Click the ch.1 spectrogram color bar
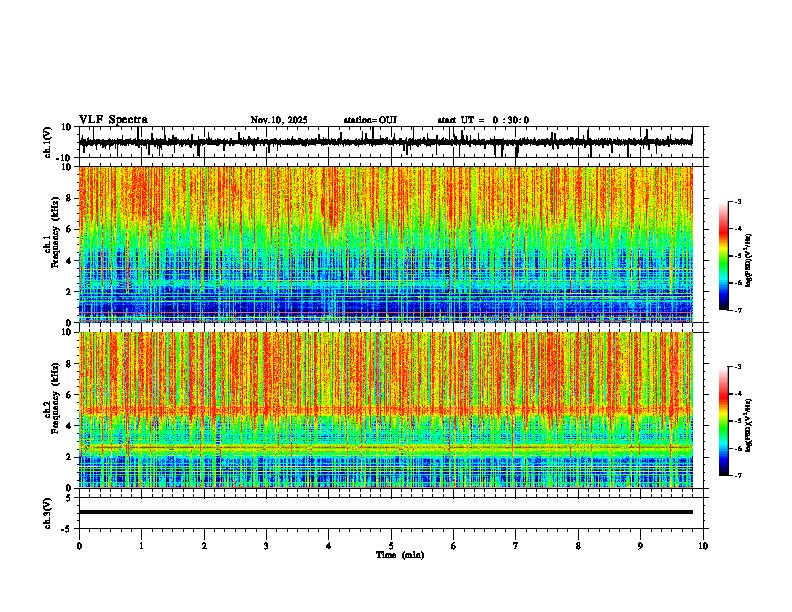Viewport: 792px width, 612px height. [724, 256]
